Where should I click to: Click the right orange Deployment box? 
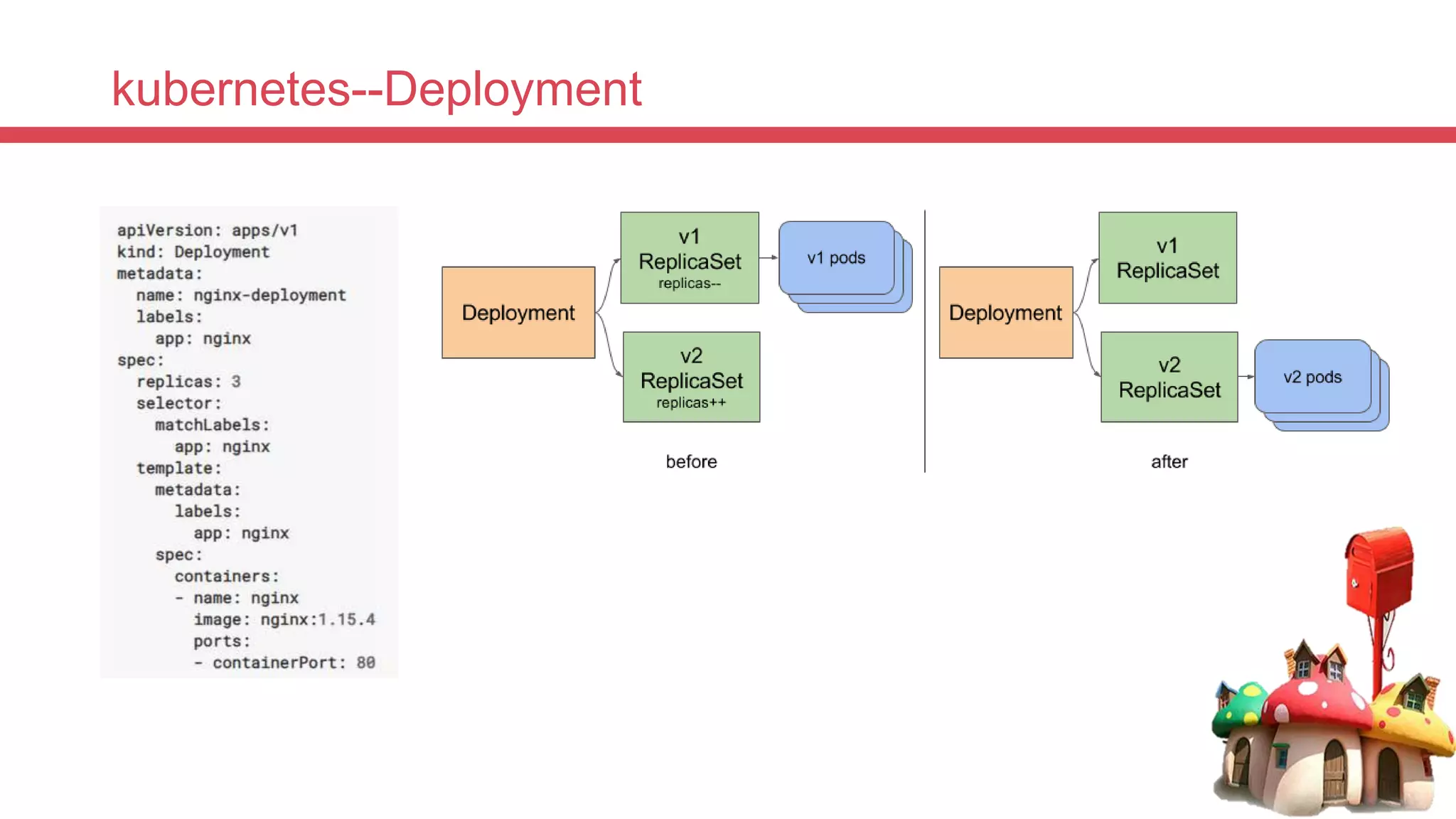pos(1005,313)
